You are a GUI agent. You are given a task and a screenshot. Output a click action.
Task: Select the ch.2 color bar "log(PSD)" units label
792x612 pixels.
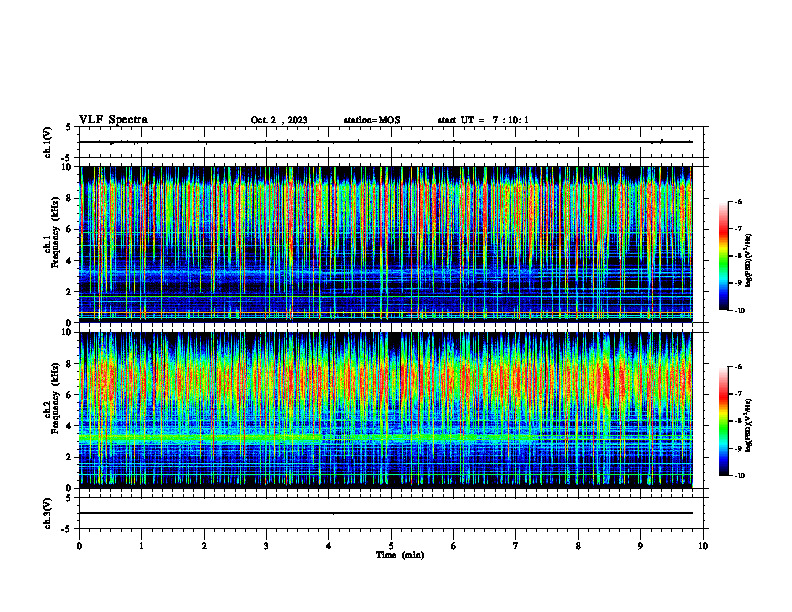(x=749, y=425)
